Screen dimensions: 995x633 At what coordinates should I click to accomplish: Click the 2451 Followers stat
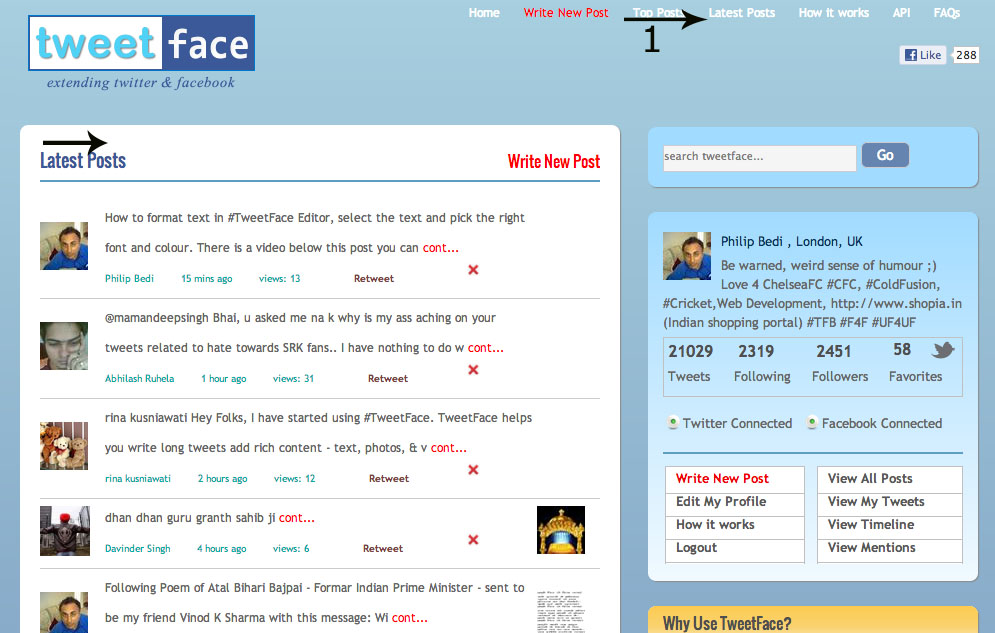(840, 363)
